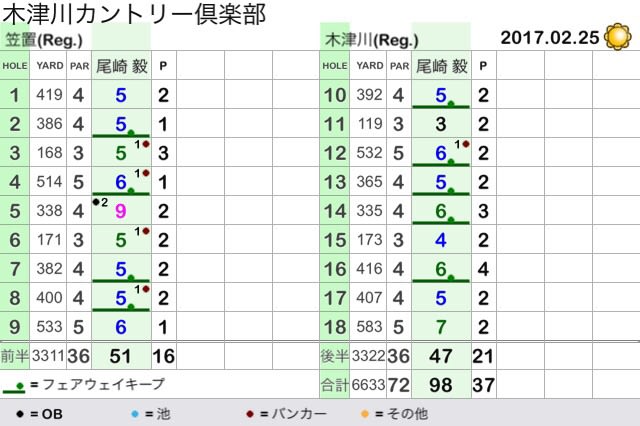Click the bunker marker on hole 3 score

[x=146, y=144]
